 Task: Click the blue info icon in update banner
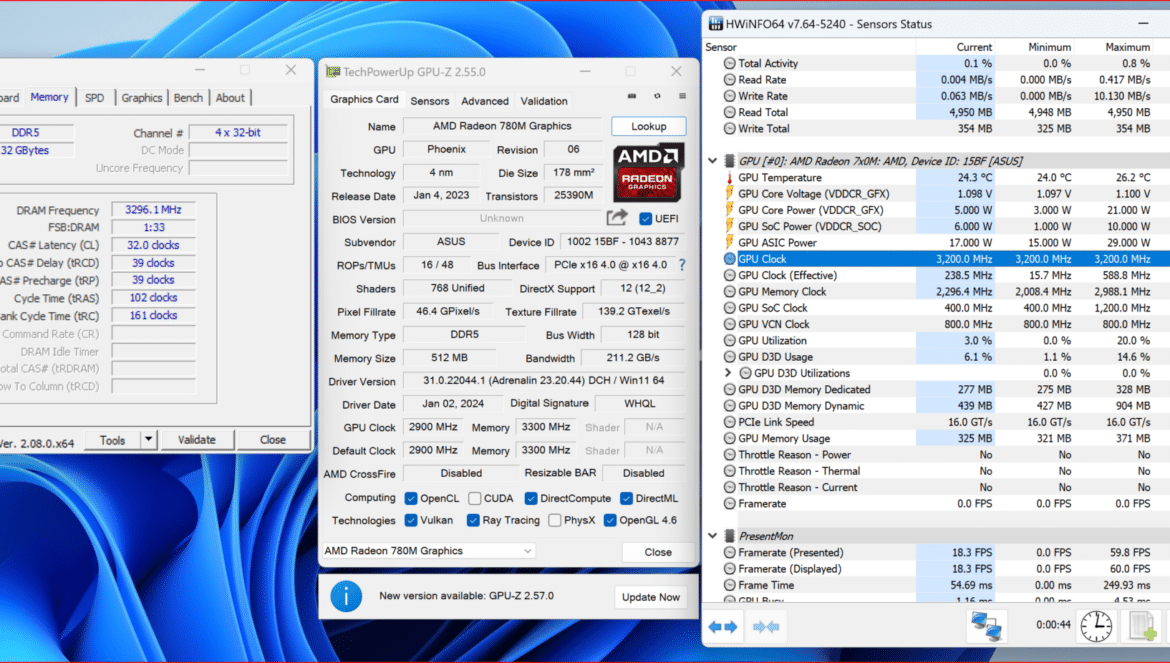point(346,596)
